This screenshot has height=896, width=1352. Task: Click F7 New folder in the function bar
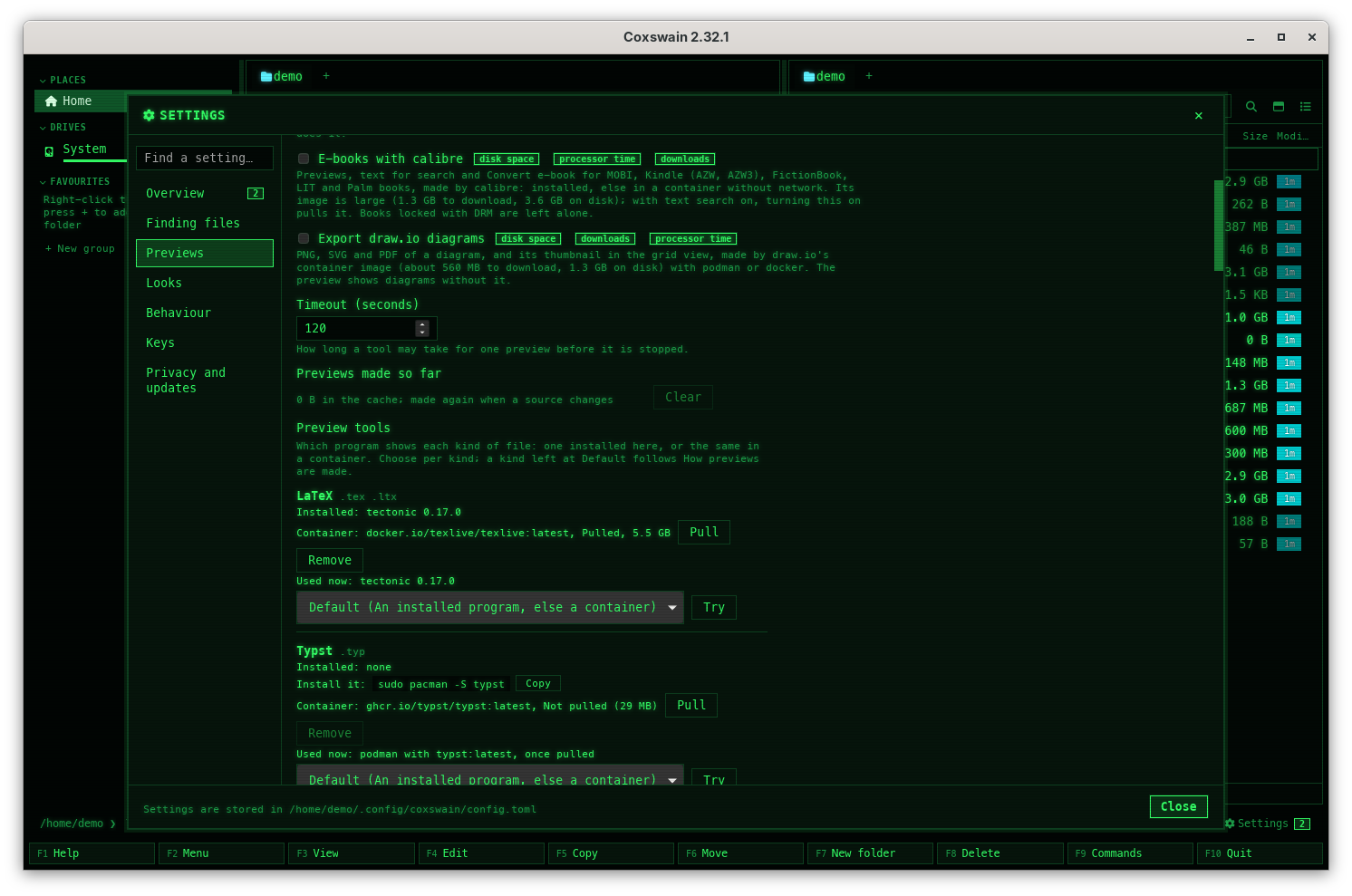pos(870,854)
